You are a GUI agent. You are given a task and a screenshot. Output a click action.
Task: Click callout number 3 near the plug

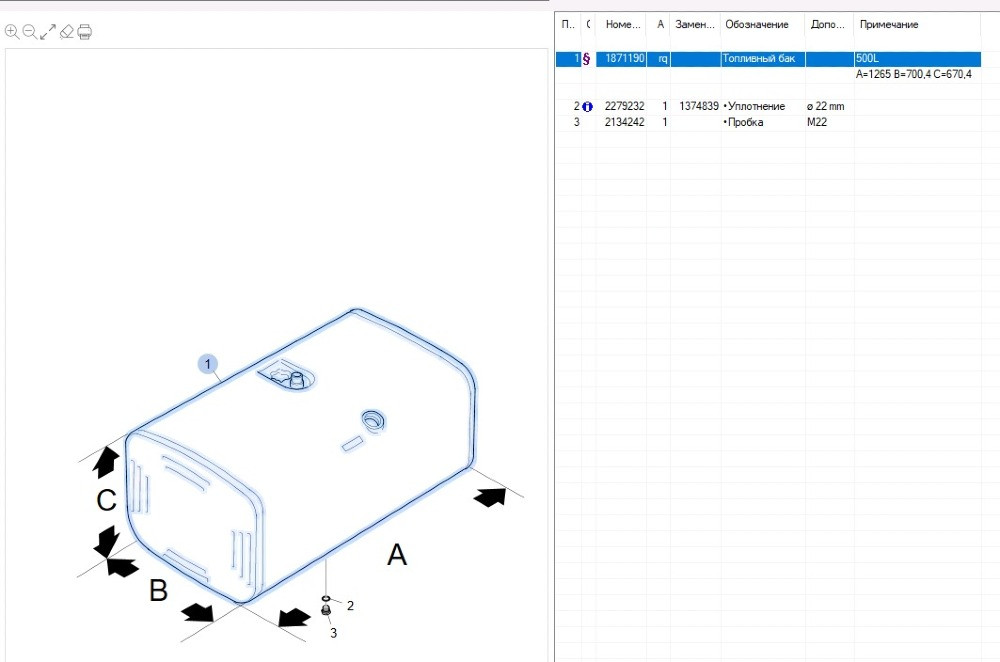click(334, 632)
